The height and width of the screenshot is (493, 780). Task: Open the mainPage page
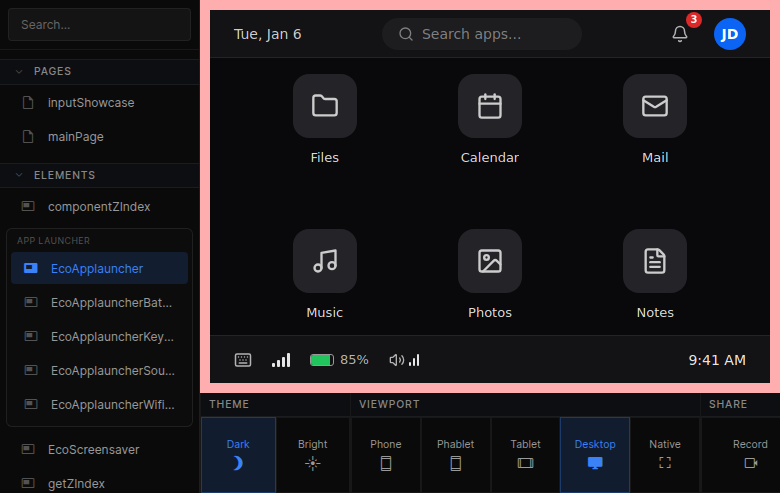[75, 137]
